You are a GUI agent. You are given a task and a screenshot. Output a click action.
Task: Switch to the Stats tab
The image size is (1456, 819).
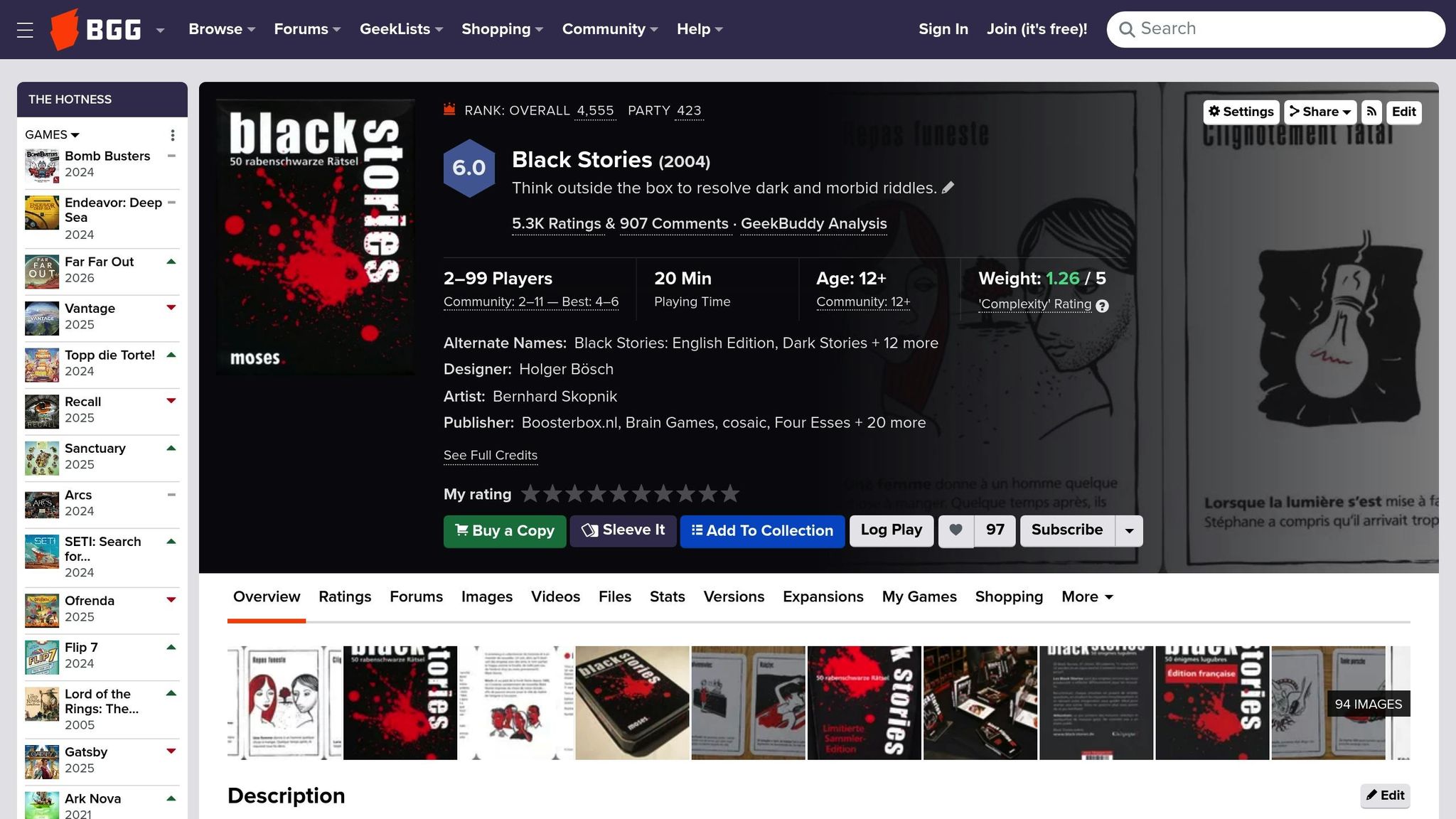(x=668, y=597)
